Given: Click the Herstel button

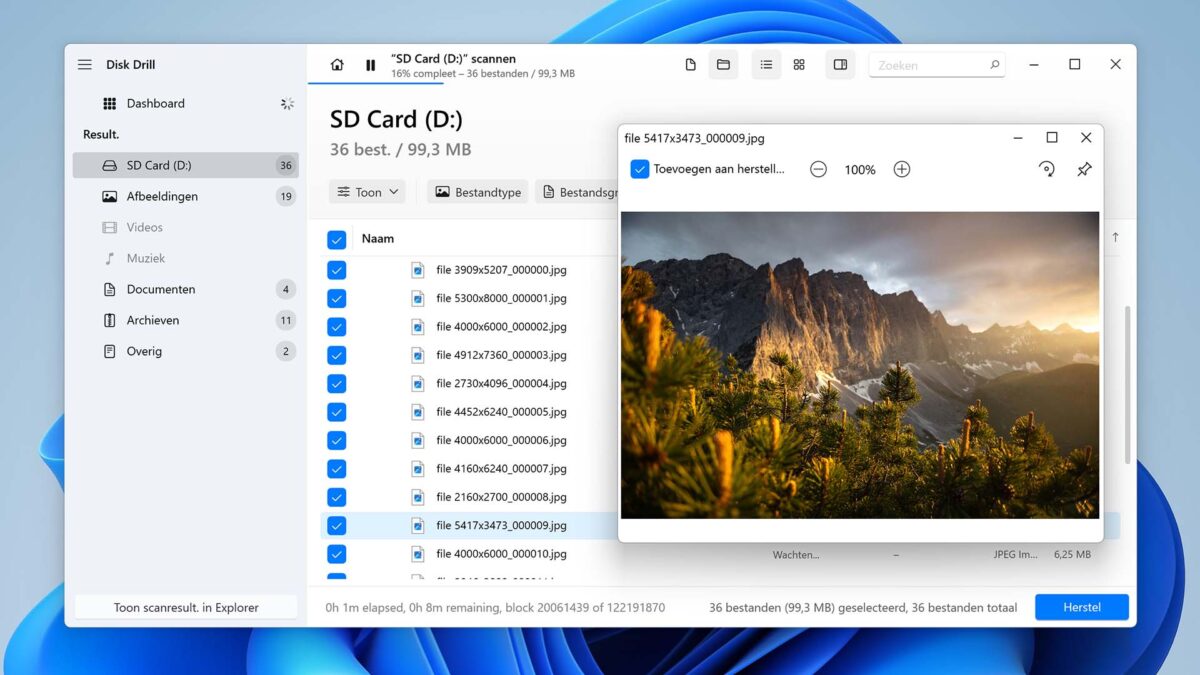Looking at the screenshot, I should point(1081,607).
